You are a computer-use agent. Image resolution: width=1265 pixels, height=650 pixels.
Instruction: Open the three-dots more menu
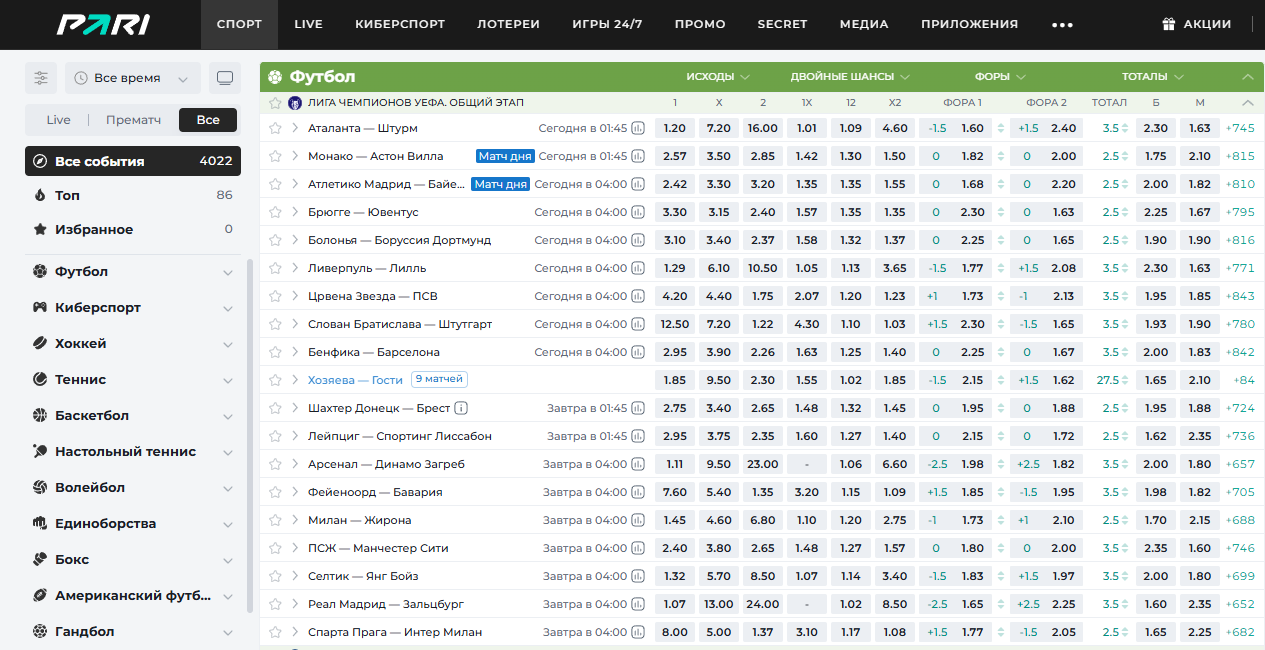[x=1062, y=25]
